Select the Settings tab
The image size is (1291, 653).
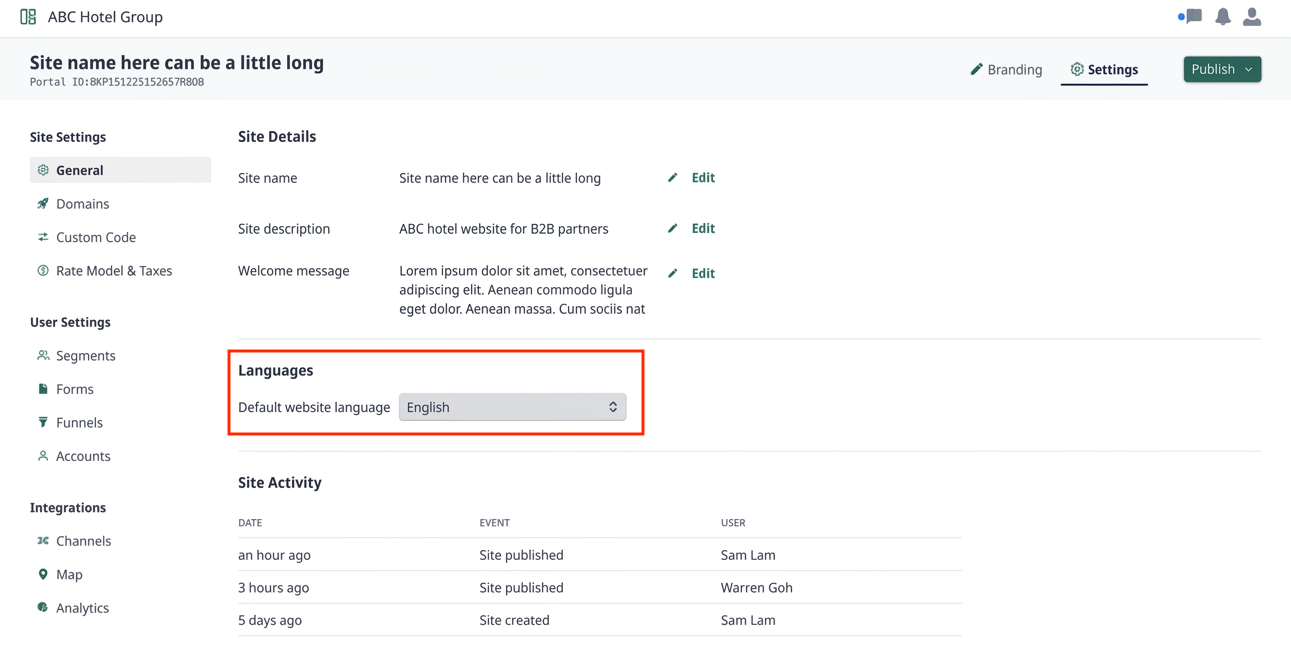pos(1104,69)
